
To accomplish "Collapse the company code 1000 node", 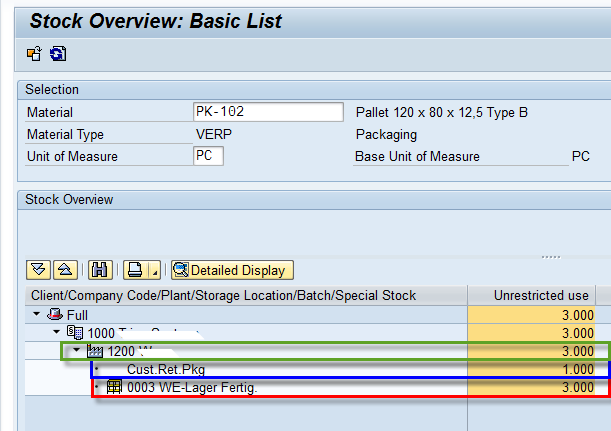I will pos(57,333).
